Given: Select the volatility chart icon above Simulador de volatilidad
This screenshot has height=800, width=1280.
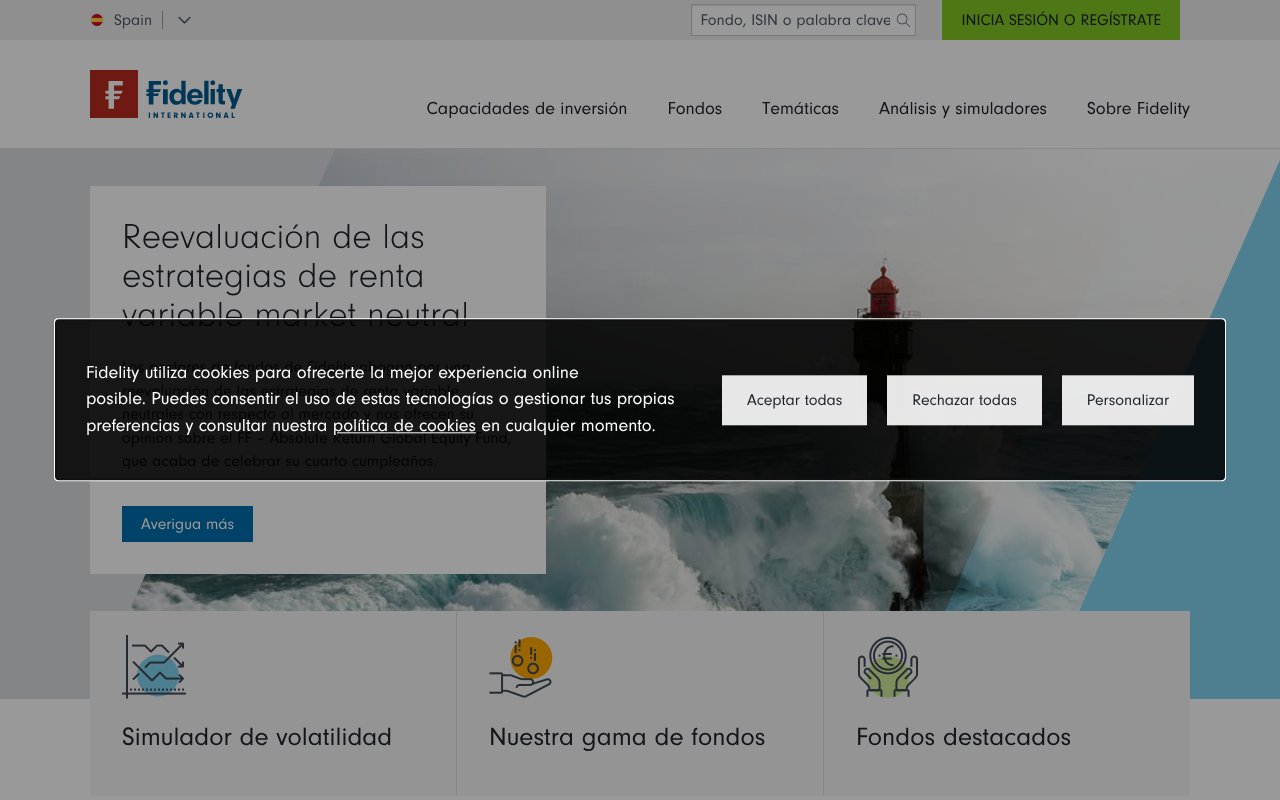Looking at the screenshot, I should click(x=152, y=666).
